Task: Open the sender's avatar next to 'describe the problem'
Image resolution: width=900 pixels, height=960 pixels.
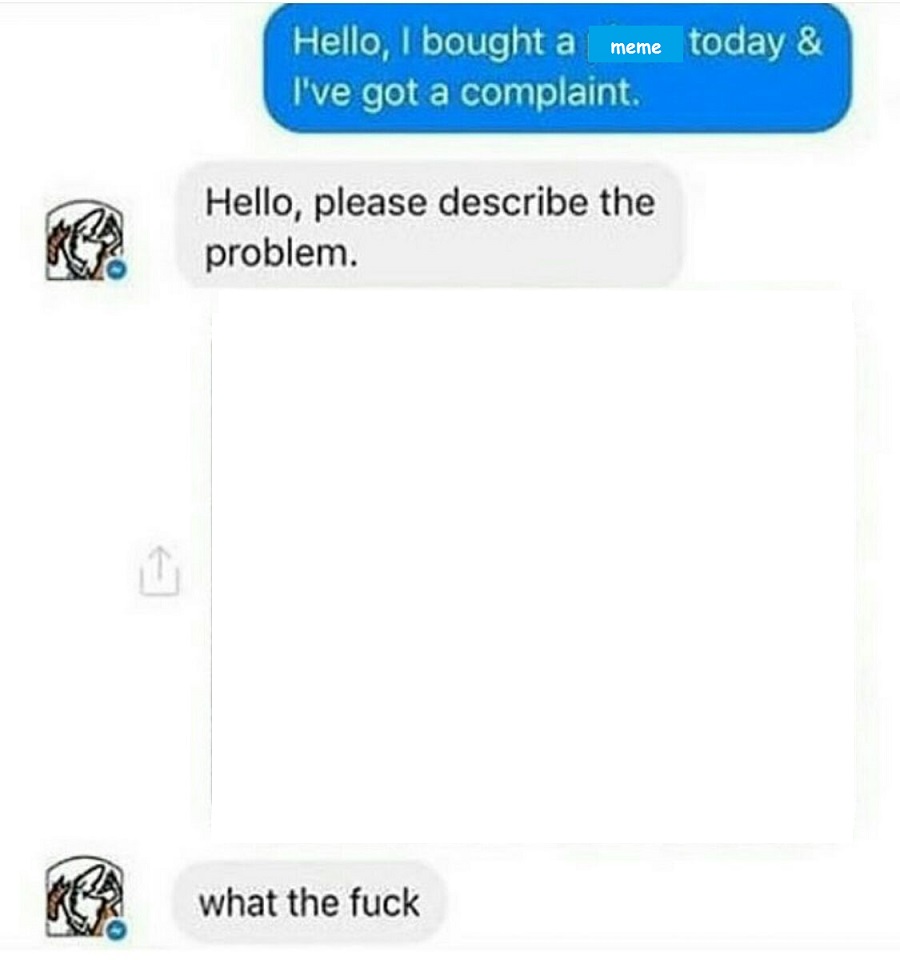Action: (x=85, y=242)
